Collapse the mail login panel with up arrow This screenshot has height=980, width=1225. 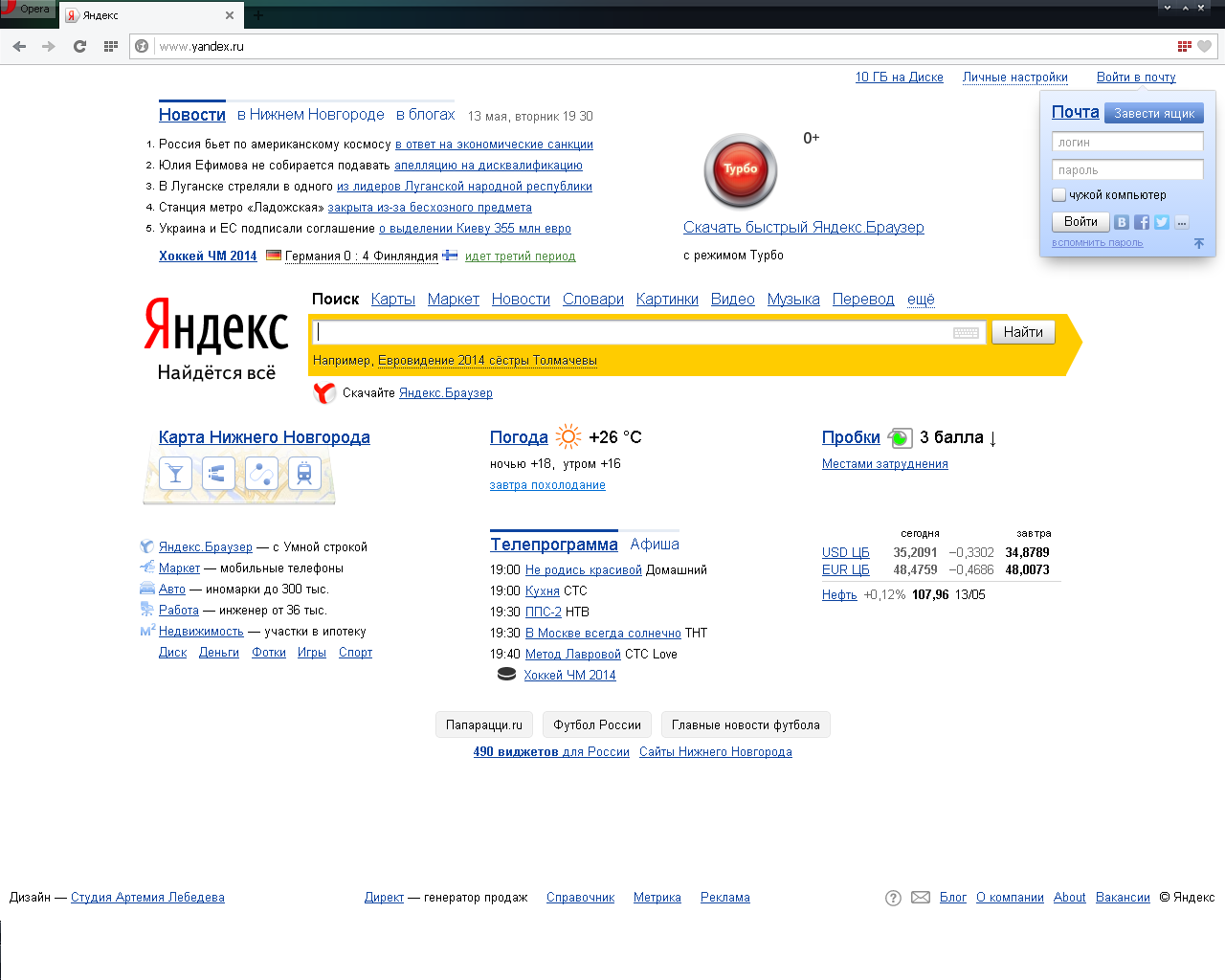pos(1199,243)
